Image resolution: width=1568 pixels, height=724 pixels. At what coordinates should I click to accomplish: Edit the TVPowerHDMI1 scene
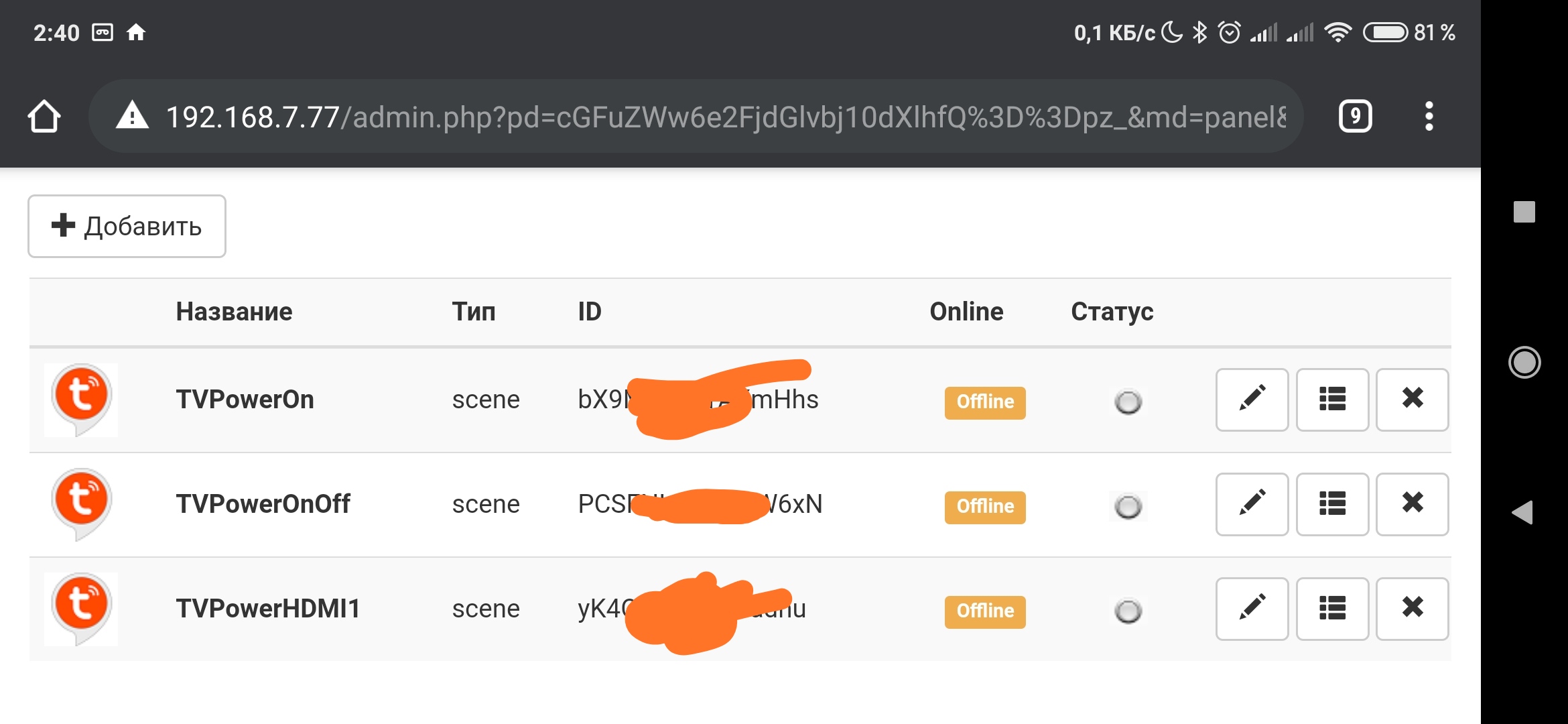click(1252, 609)
